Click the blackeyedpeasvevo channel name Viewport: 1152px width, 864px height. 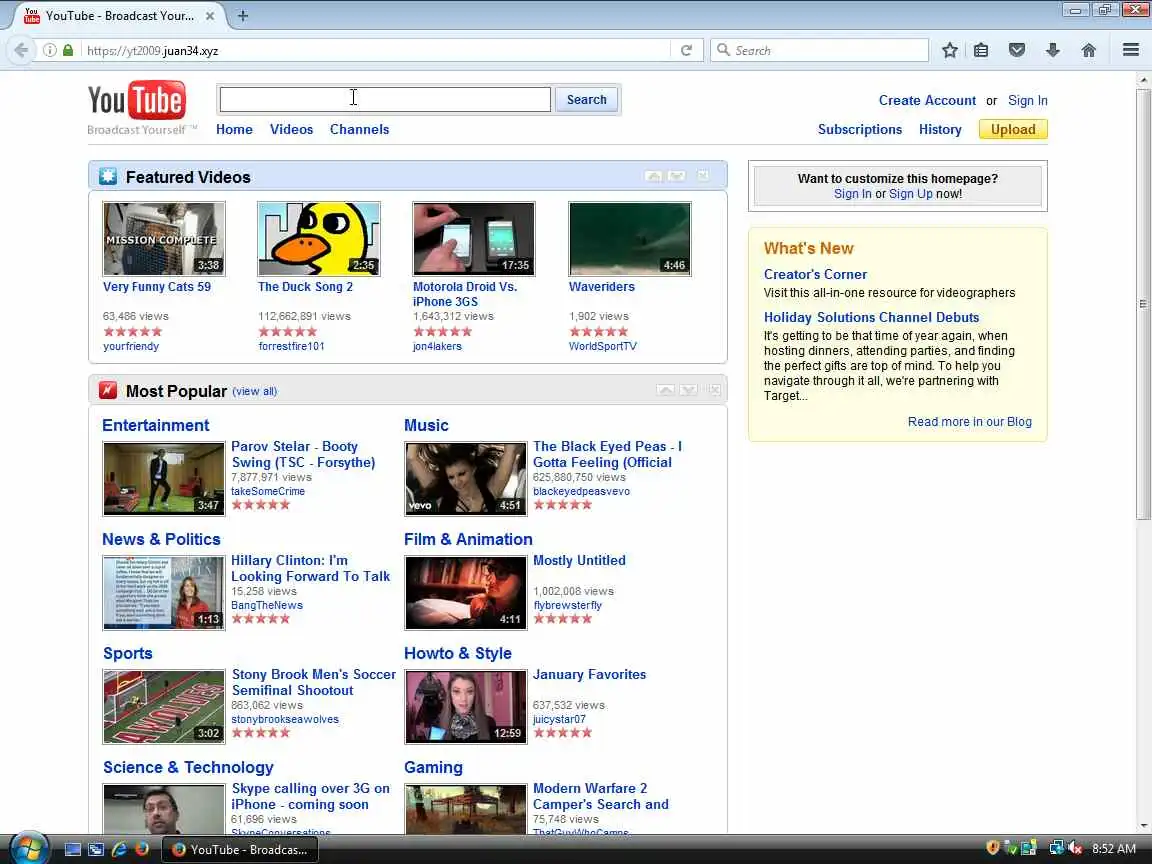(581, 492)
